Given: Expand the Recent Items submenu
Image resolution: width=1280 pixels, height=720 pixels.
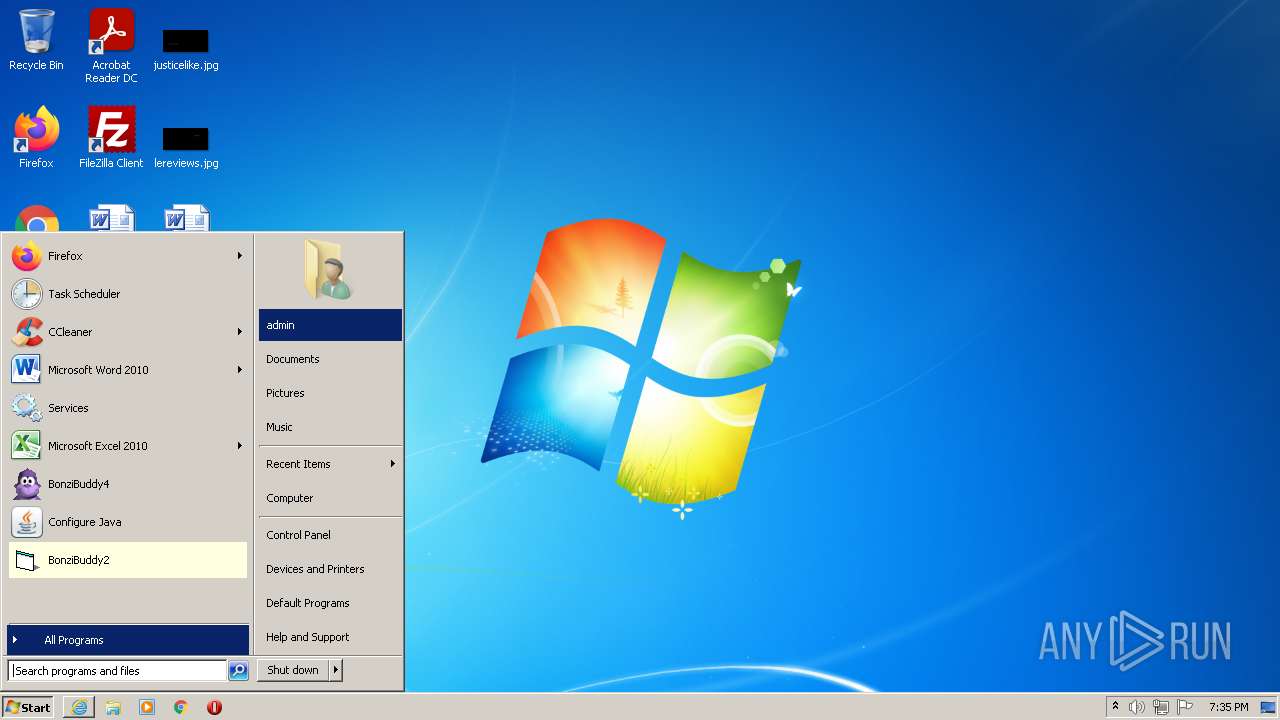Looking at the screenshot, I should point(330,464).
